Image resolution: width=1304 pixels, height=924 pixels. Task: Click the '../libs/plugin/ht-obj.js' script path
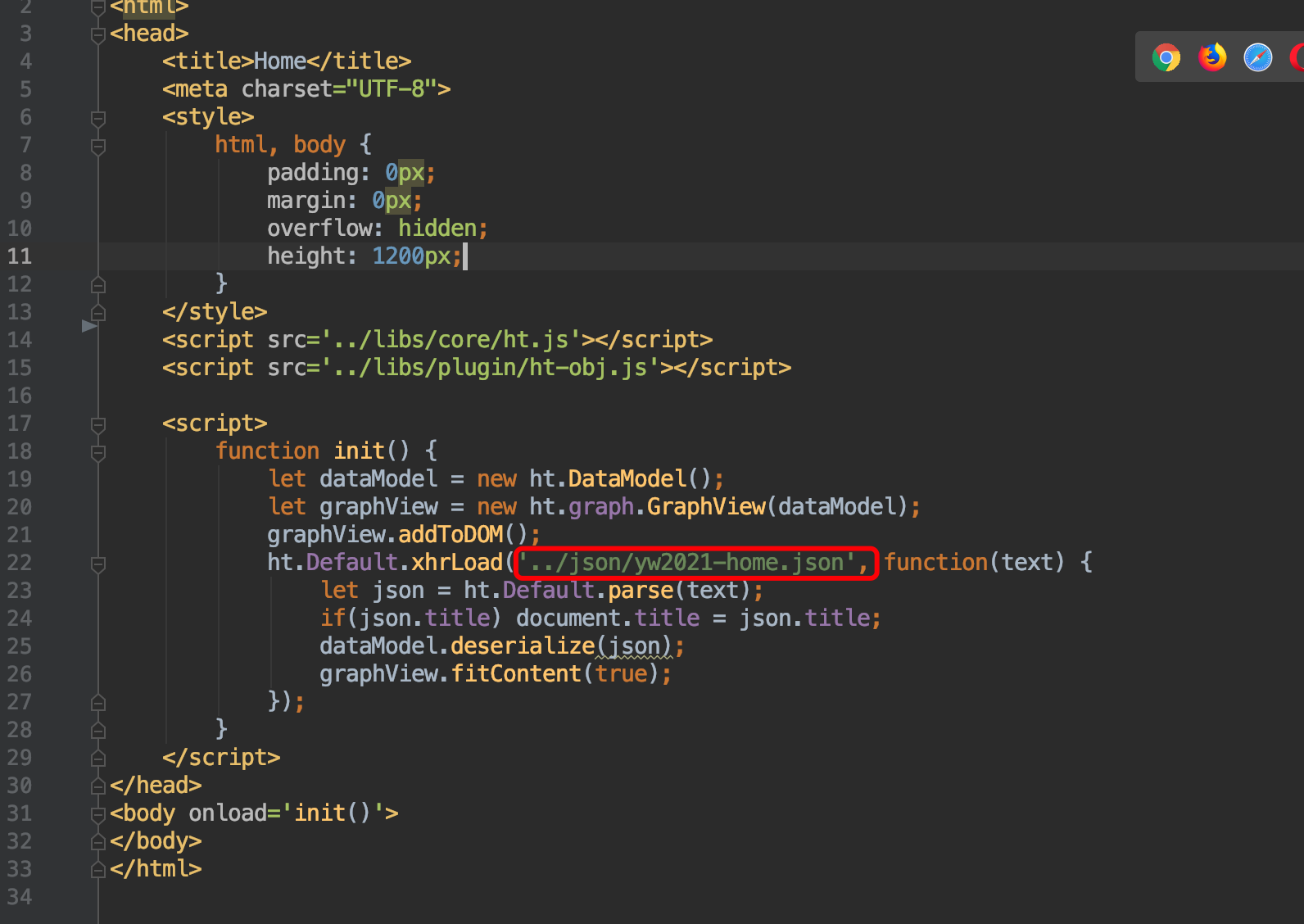pyautogui.click(x=491, y=368)
